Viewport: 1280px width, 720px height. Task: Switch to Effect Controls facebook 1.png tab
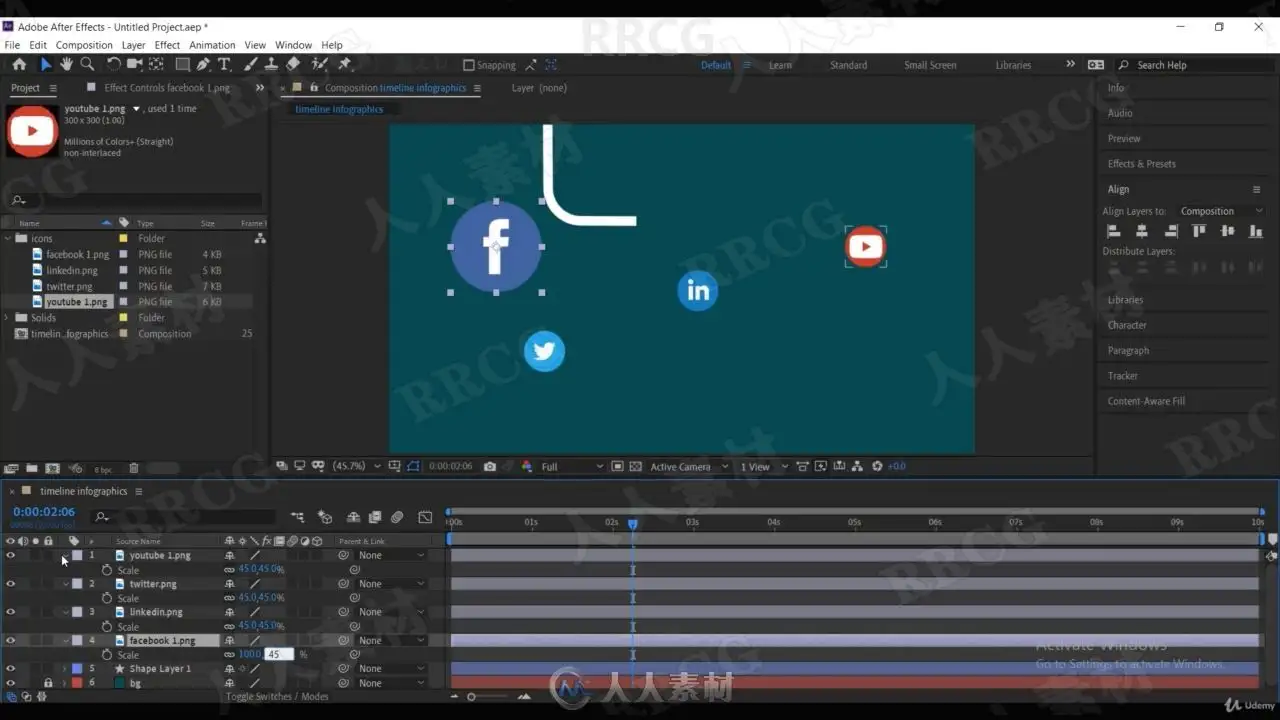click(x=166, y=88)
